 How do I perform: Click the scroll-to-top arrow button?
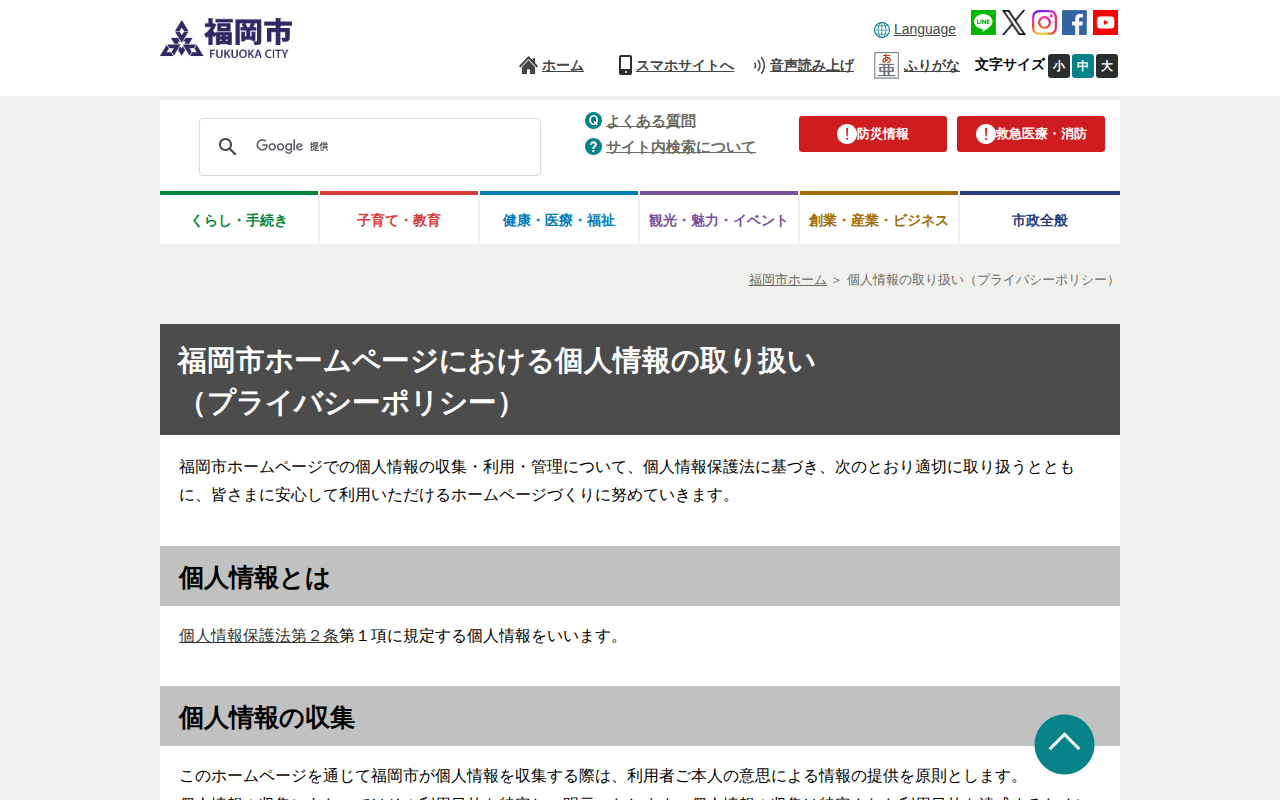pyautogui.click(x=1064, y=744)
